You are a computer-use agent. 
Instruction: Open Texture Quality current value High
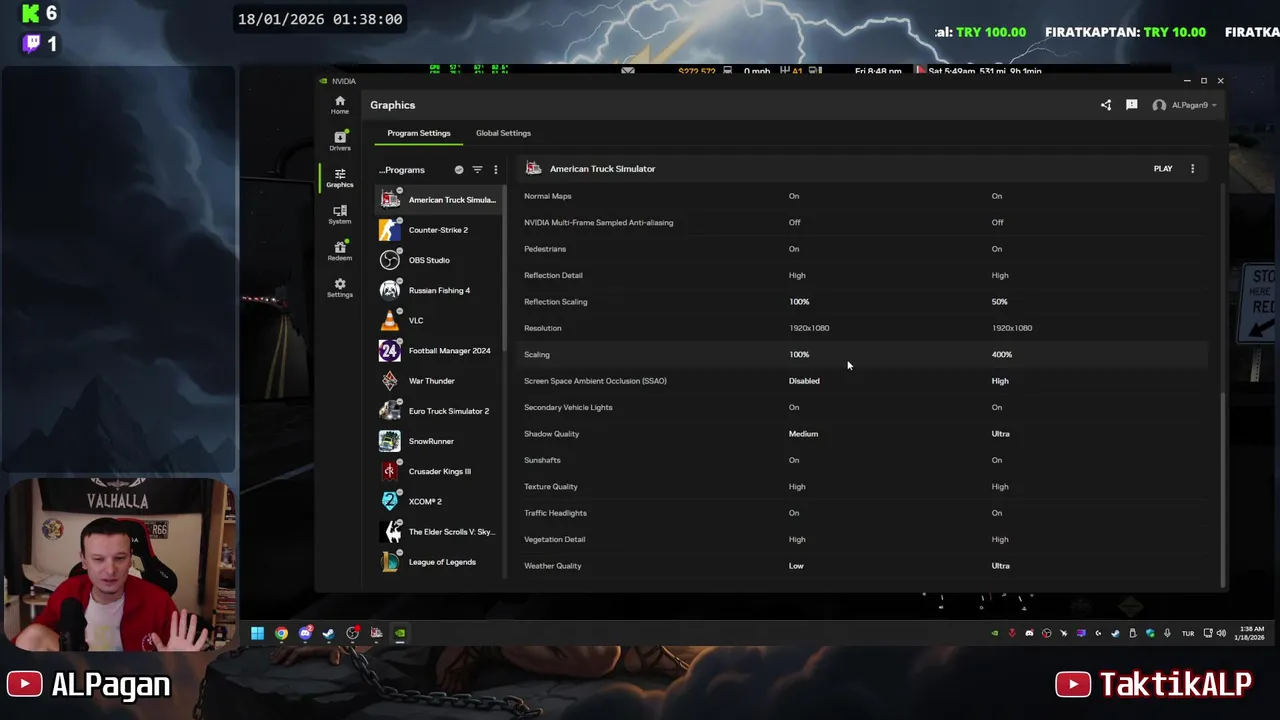pyautogui.click(x=797, y=487)
